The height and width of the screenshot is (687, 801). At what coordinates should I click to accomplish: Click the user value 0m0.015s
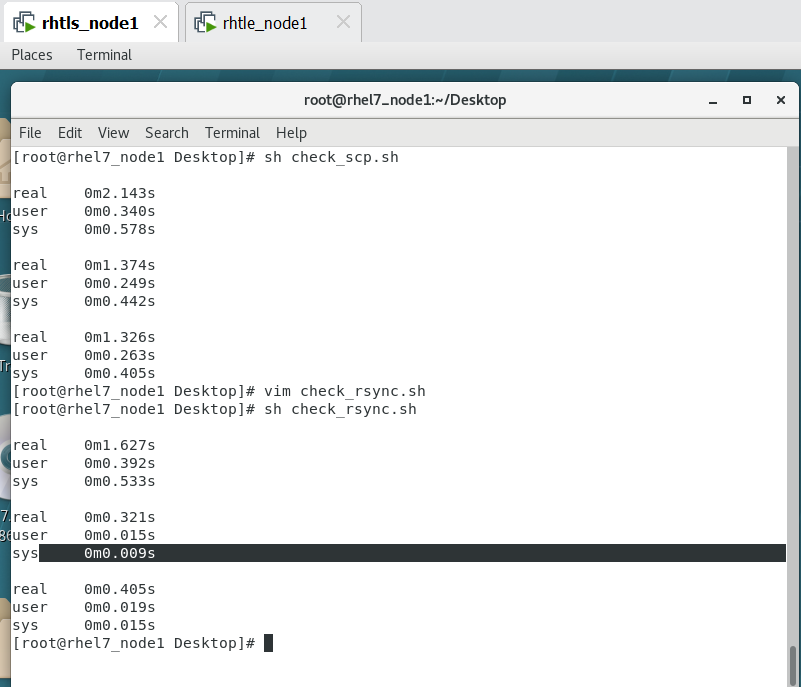pos(120,535)
